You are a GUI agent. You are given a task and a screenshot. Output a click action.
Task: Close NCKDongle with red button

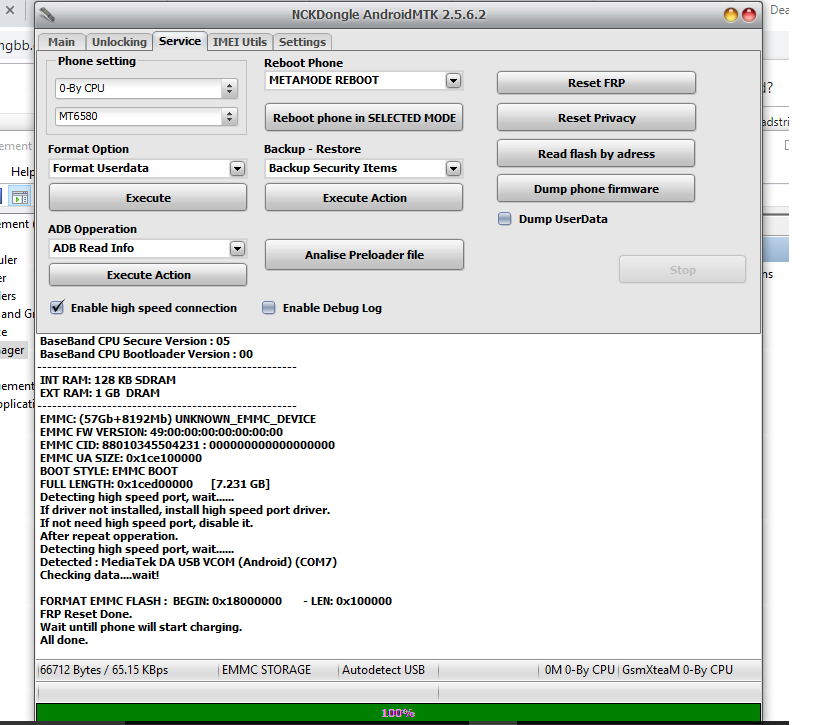(749, 15)
